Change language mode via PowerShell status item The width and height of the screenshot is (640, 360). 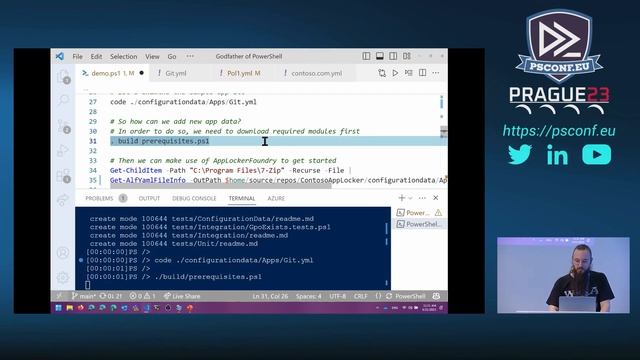tap(410, 296)
